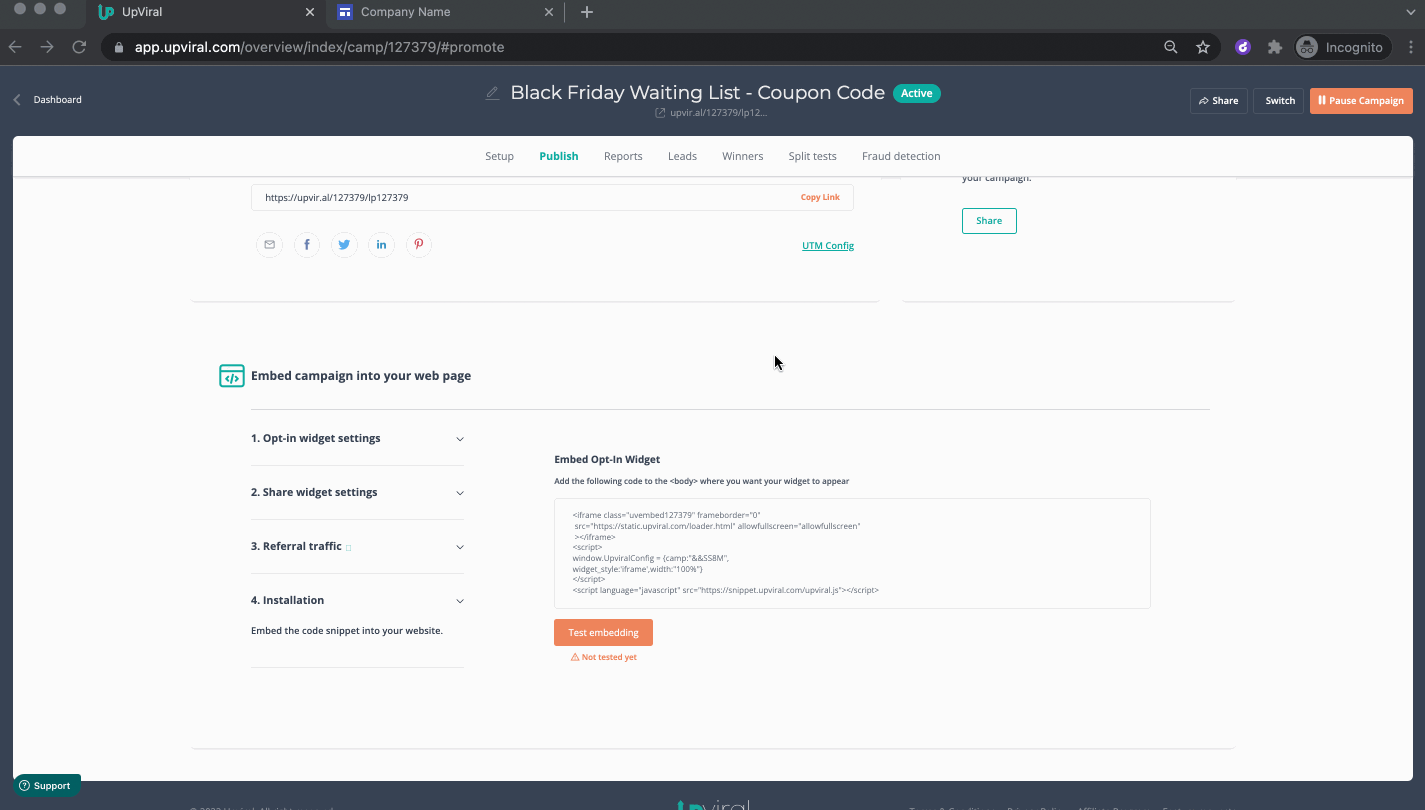
Task: Open Chrome three-dot menu
Action: (1410, 47)
